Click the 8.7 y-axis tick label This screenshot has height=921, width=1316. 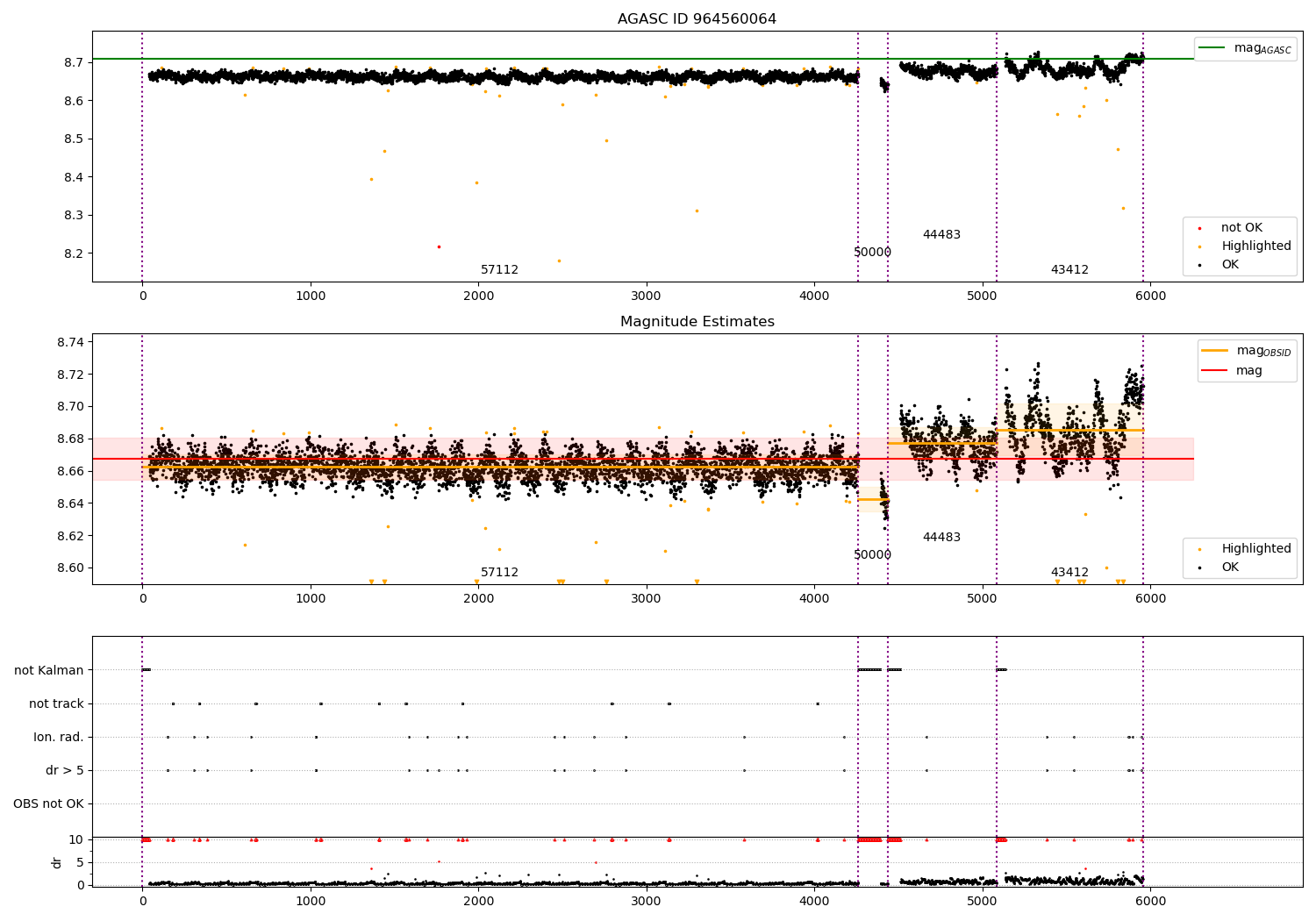pyautogui.click(x=74, y=62)
